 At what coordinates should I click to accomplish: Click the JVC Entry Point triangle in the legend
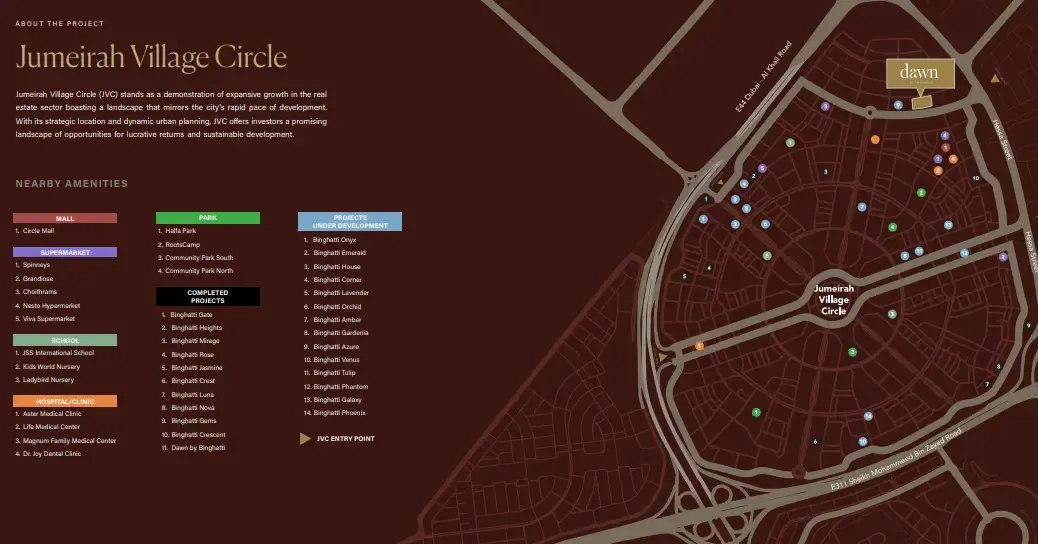click(x=305, y=439)
